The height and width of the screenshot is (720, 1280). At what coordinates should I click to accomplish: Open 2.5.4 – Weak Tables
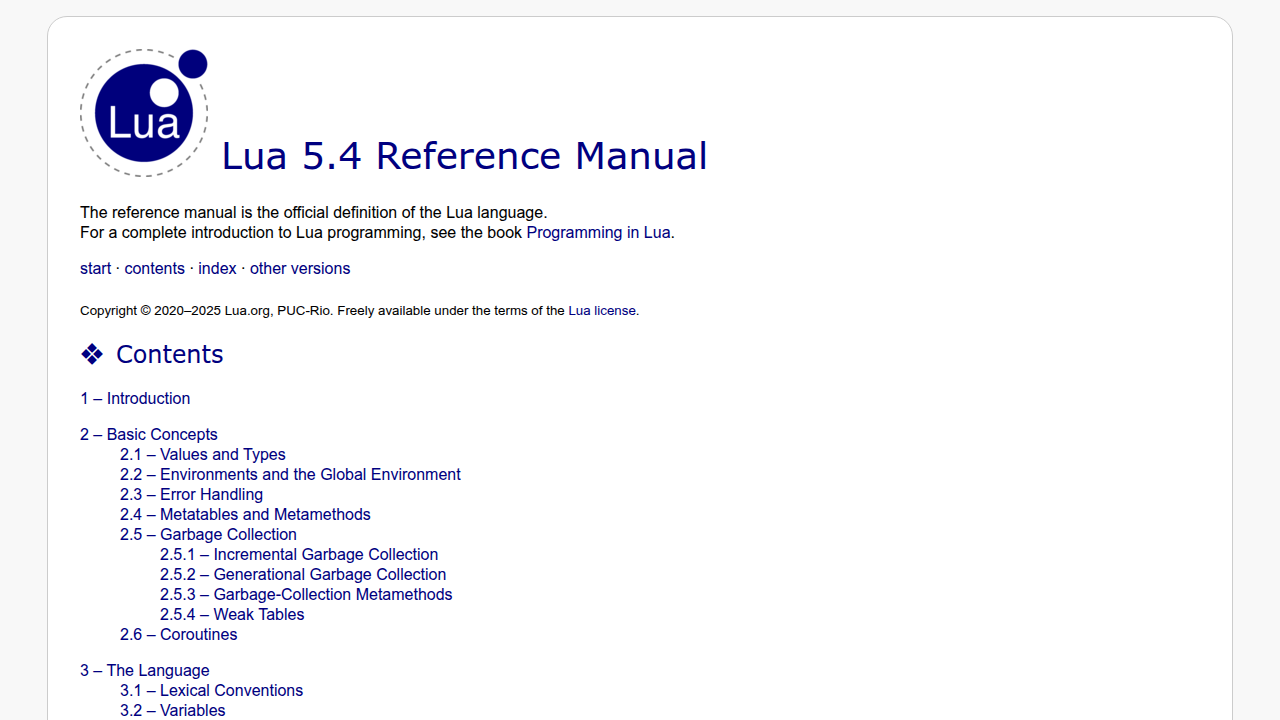tap(232, 614)
